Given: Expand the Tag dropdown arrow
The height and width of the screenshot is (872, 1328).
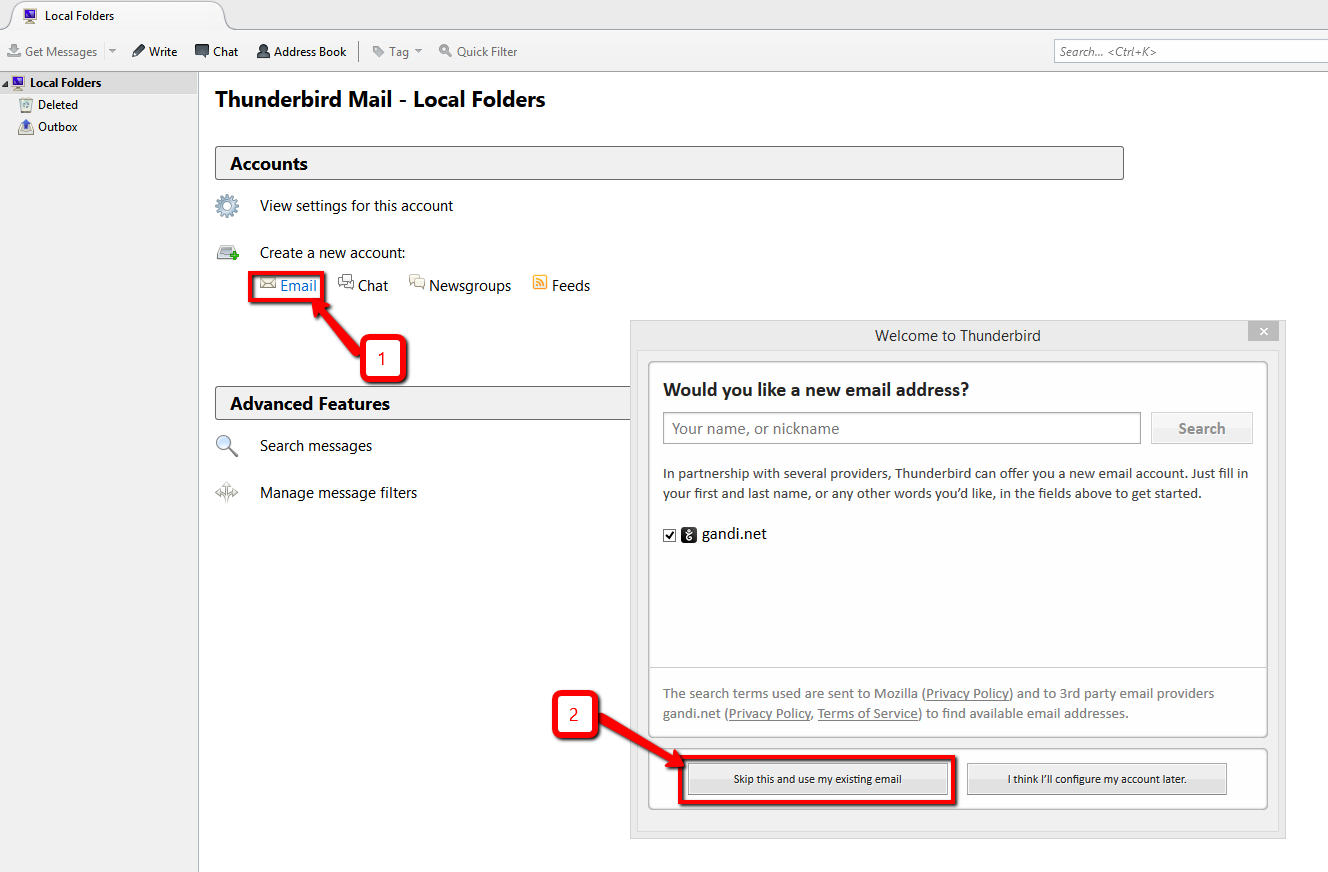Looking at the screenshot, I should 418,51.
